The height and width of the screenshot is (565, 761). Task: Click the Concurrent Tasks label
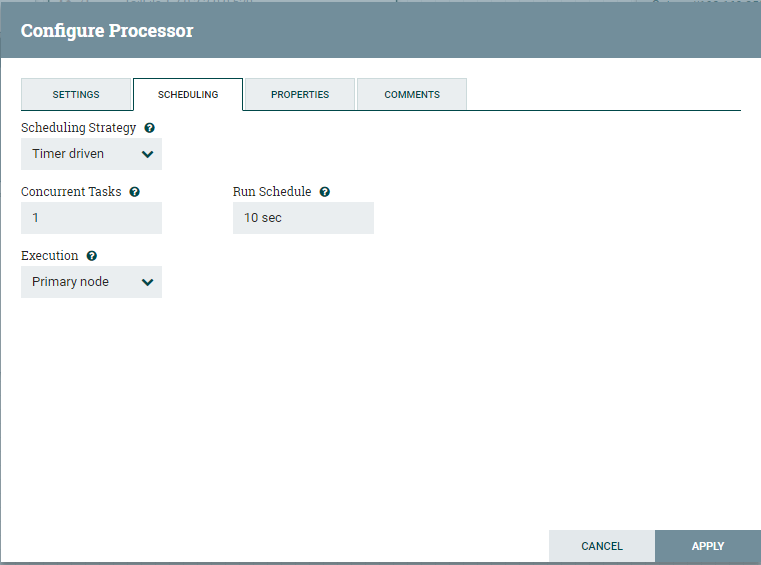71,192
